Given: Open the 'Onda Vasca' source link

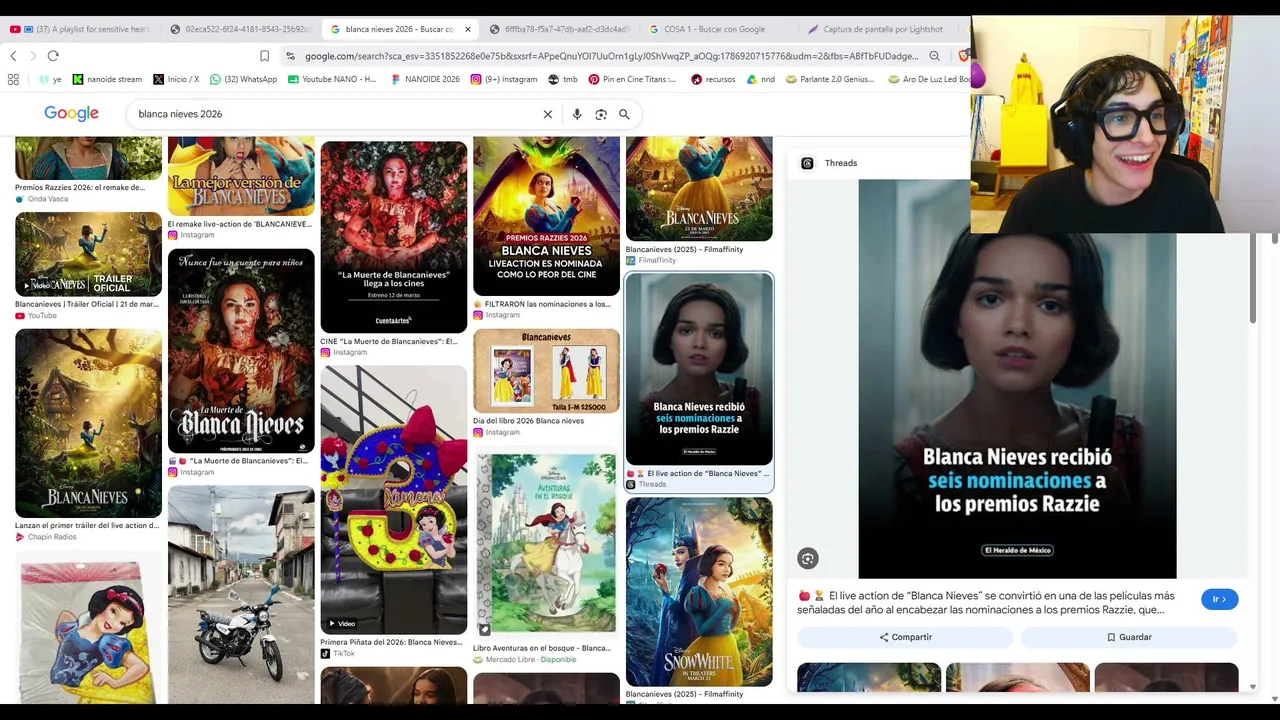Looking at the screenshot, I should 41,199.
